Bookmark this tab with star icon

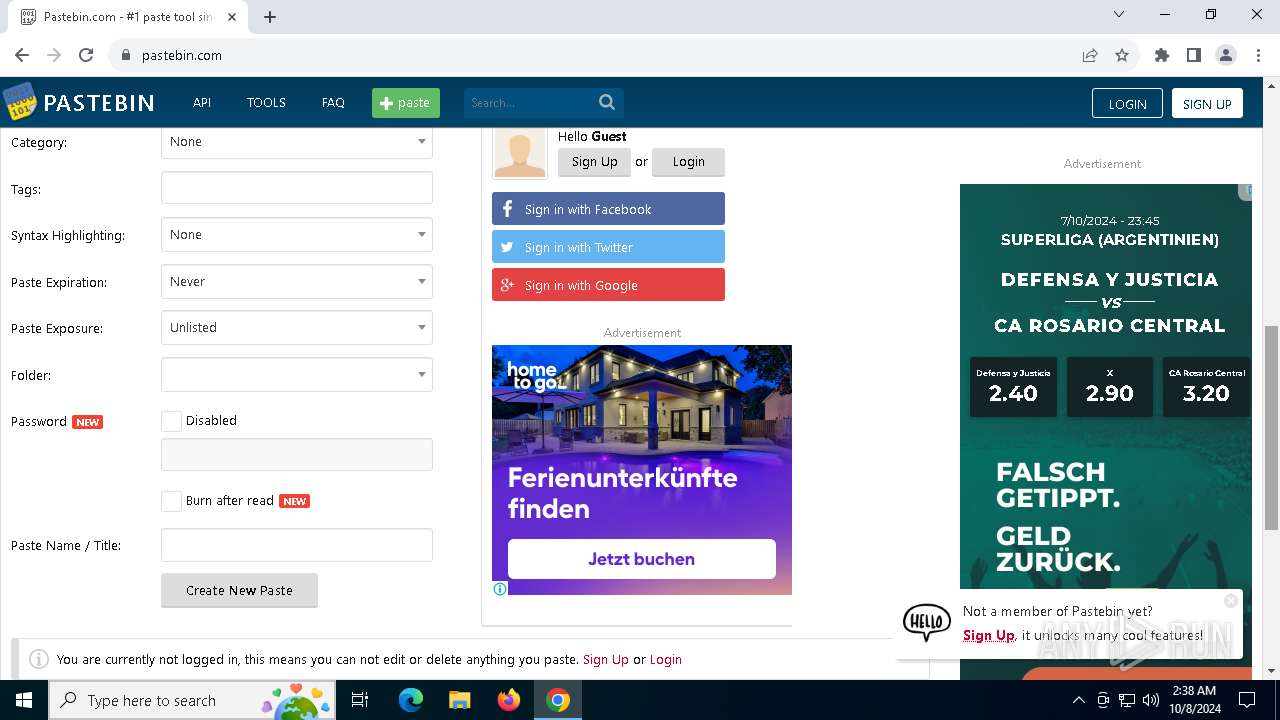point(1122,55)
